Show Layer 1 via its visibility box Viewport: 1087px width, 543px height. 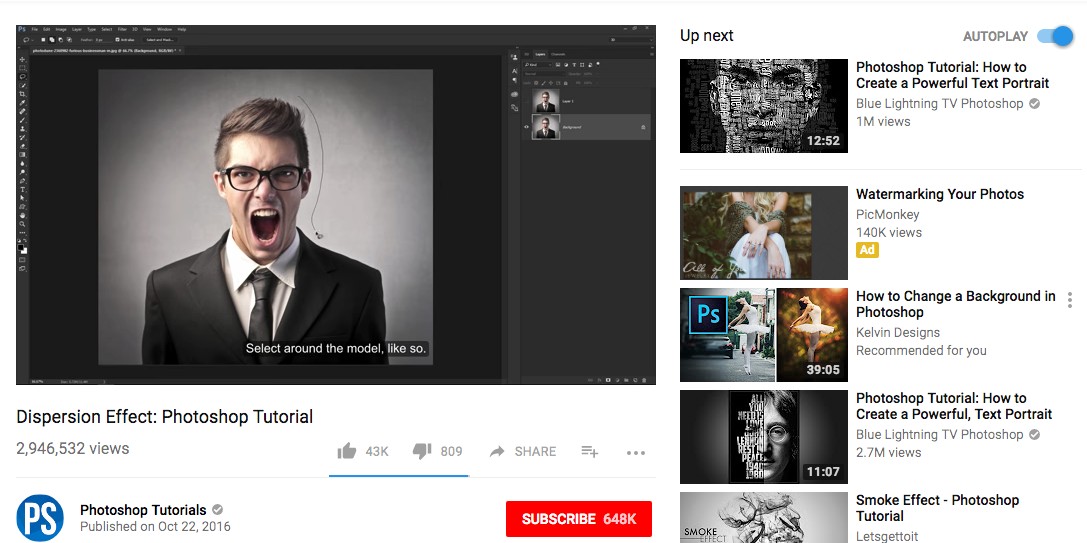(x=526, y=101)
